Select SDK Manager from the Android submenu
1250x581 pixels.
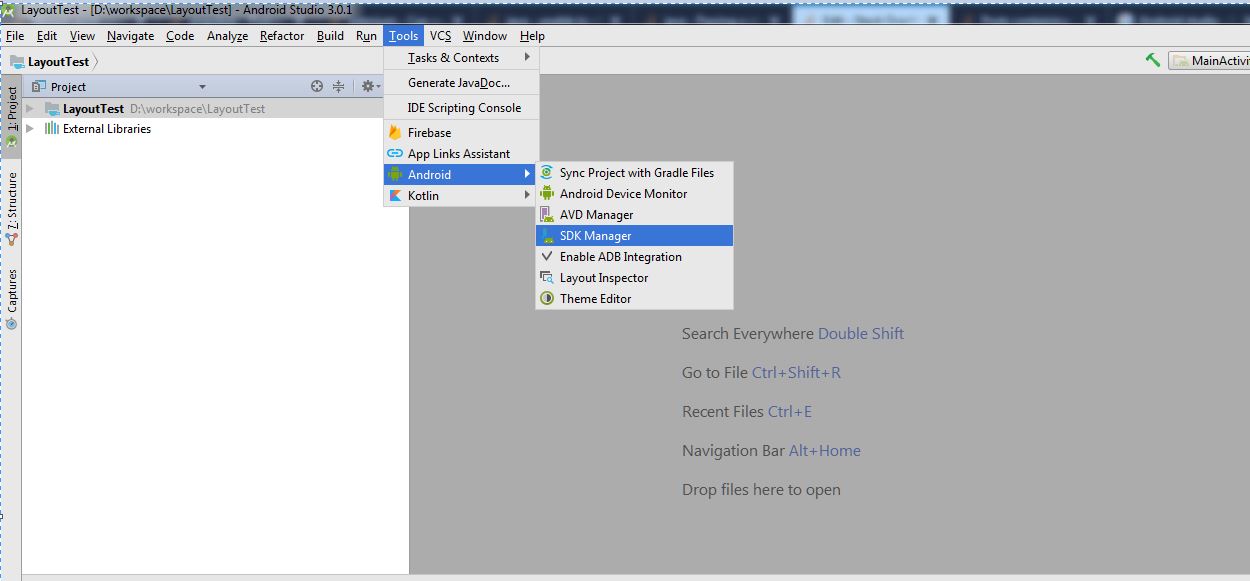coord(595,236)
